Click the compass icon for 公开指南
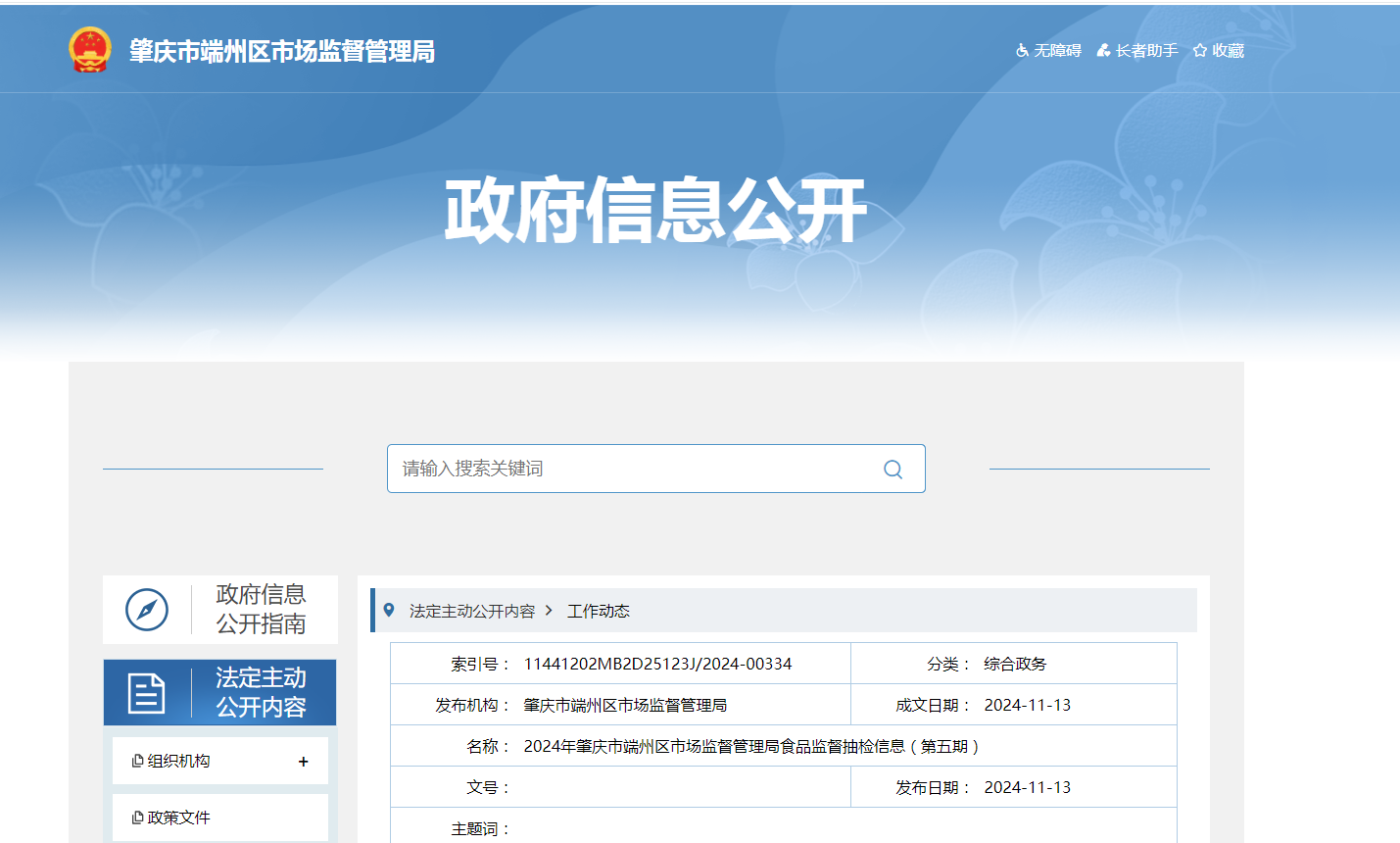 (x=147, y=610)
